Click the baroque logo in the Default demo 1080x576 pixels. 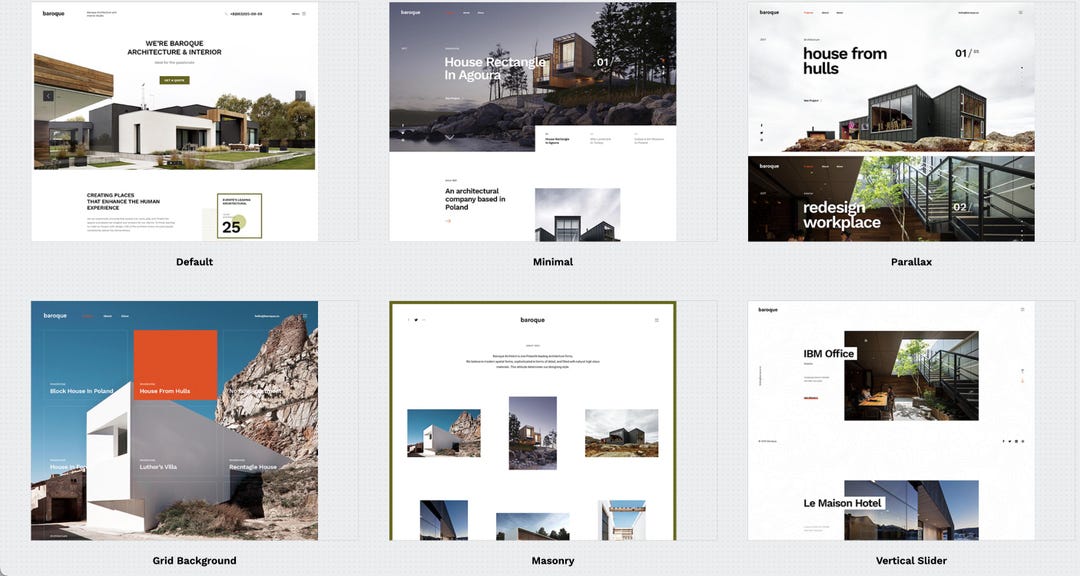(53, 14)
